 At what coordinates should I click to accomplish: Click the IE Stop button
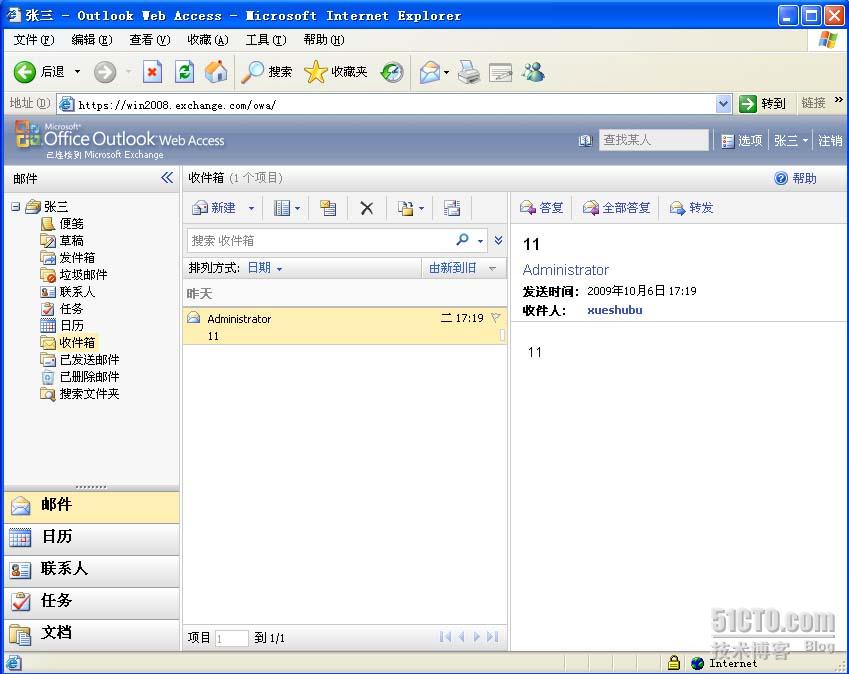coord(152,71)
